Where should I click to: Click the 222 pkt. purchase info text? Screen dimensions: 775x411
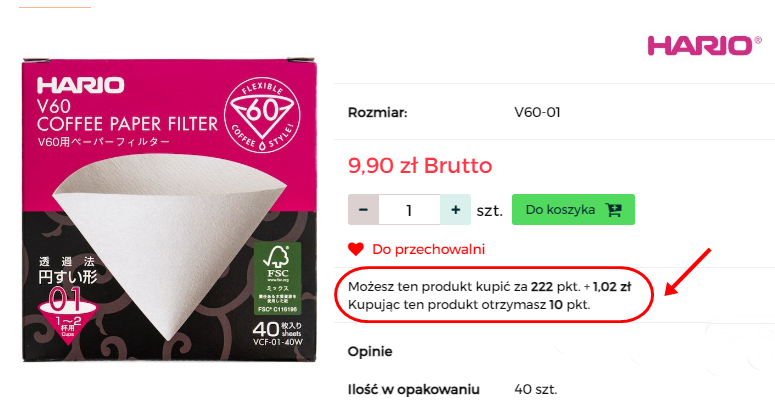coord(489,287)
